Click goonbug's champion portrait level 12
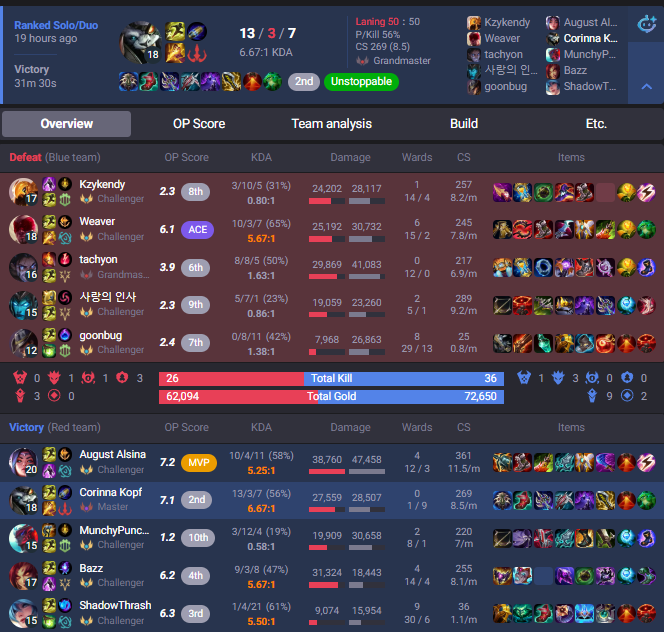Screen dimensions: 664x632 click(x=24, y=343)
